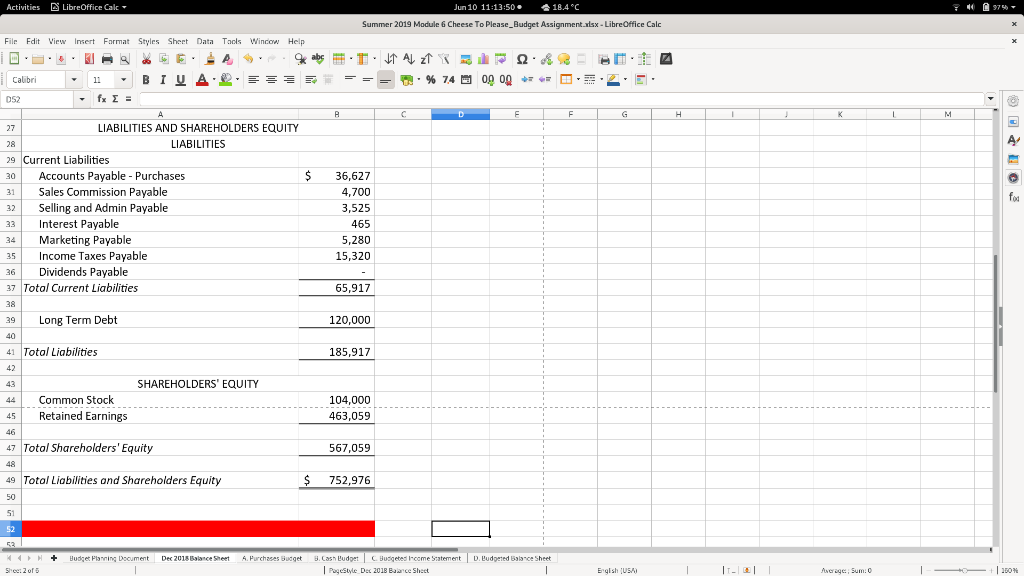
Task: Insert a chart
Action: (483, 59)
